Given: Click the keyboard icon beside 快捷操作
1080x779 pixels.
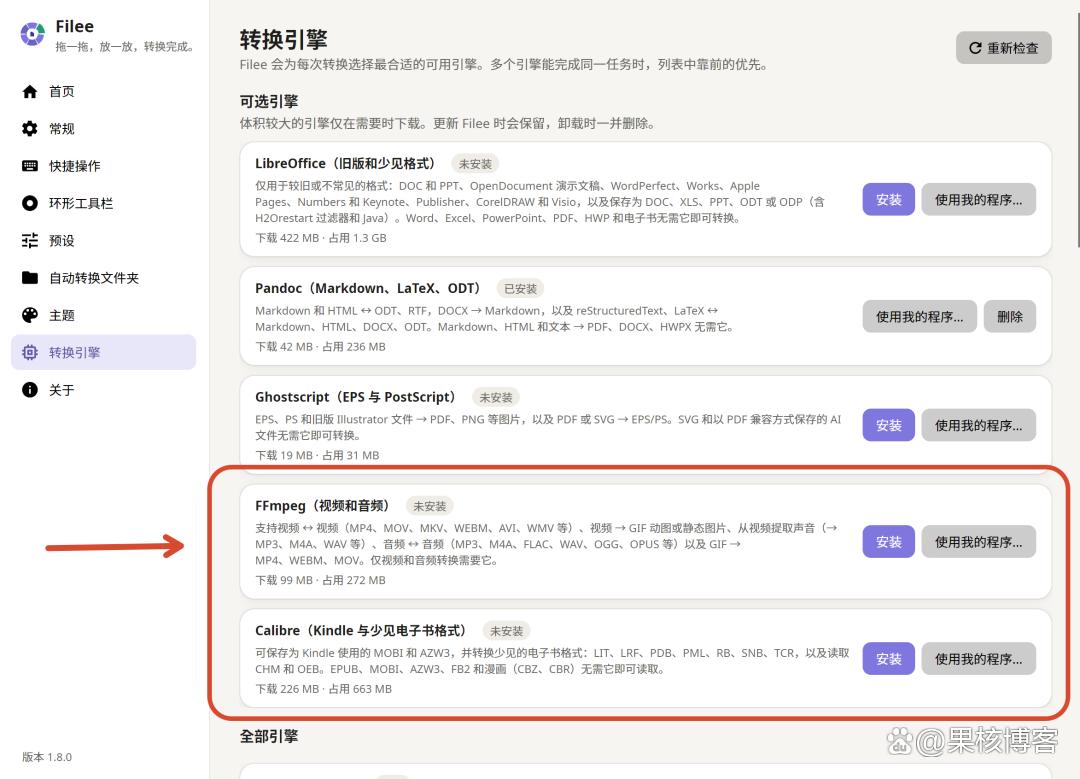Looking at the screenshot, I should pos(30,166).
